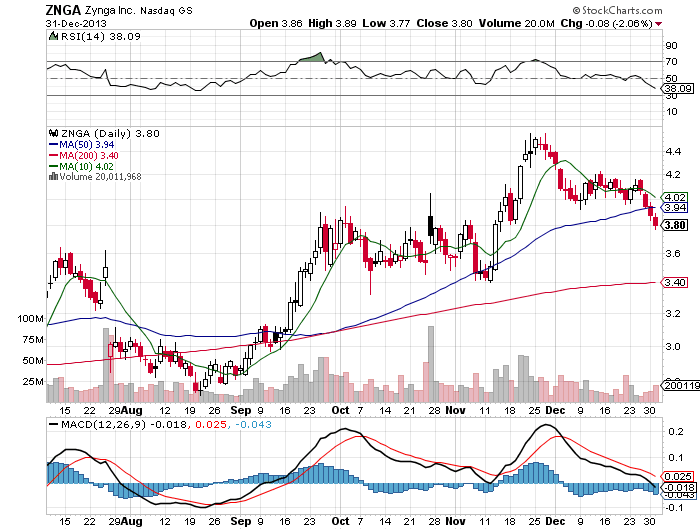Click the -0.1 MACD axis label

click(x=674, y=508)
